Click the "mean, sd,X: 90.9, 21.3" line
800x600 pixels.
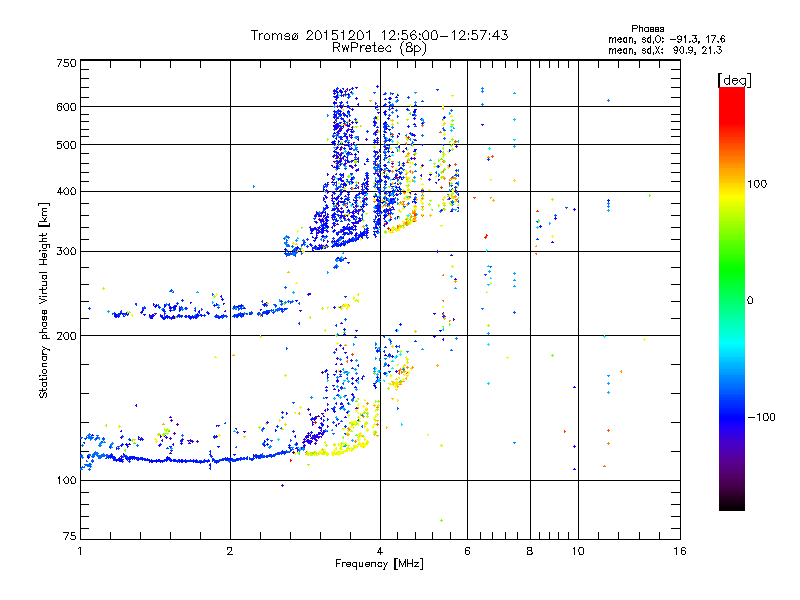point(665,50)
